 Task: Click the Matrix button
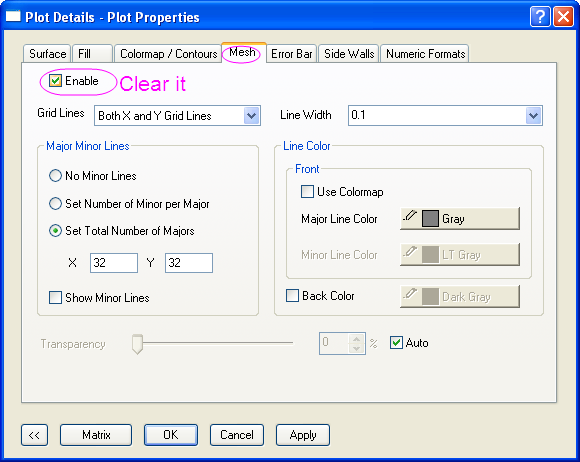[96, 435]
